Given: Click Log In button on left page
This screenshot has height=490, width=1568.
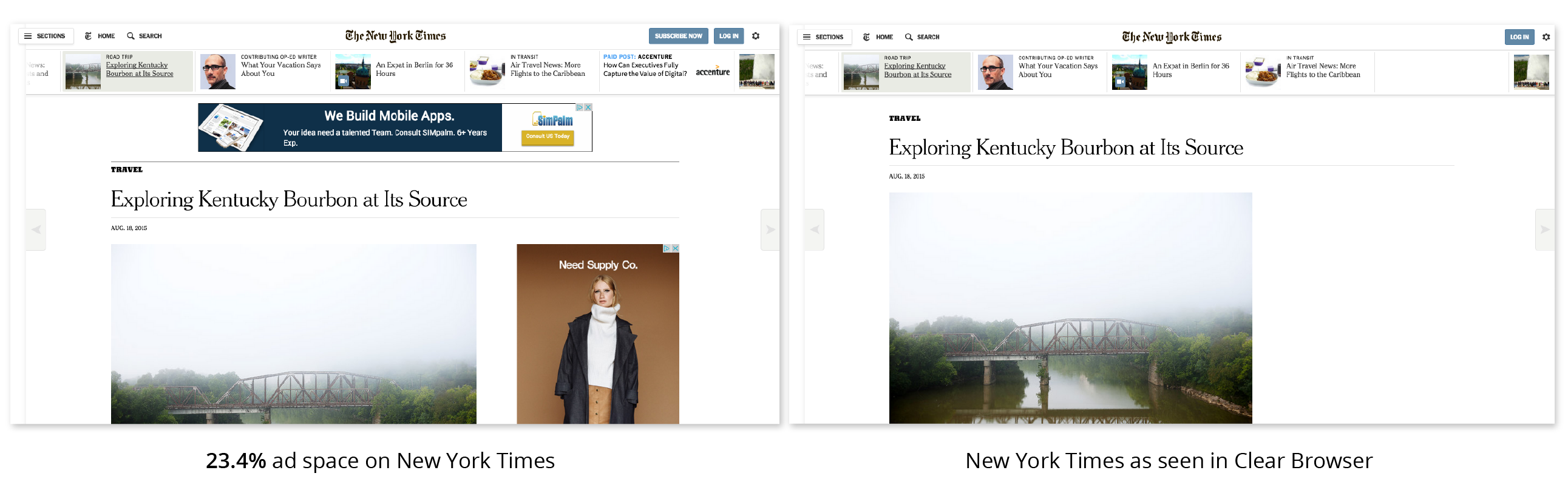Looking at the screenshot, I should tap(728, 36).
